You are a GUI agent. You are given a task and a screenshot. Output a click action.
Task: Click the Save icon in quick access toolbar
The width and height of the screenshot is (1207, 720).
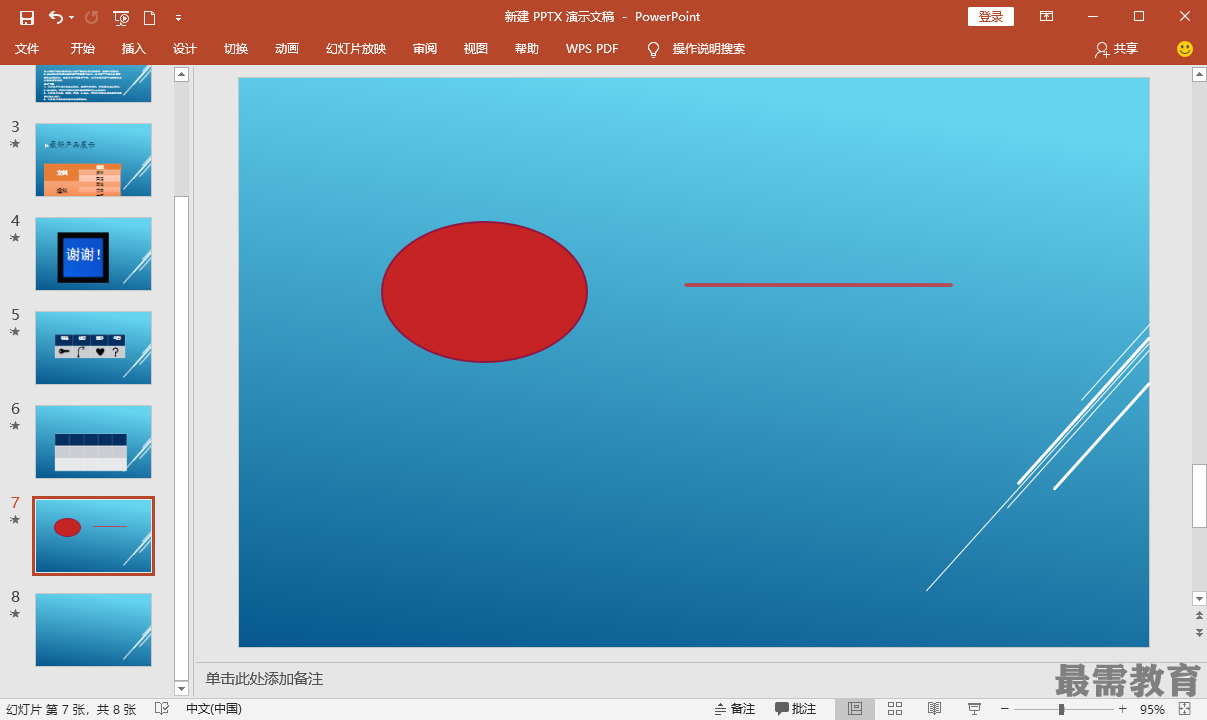click(27, 17)
